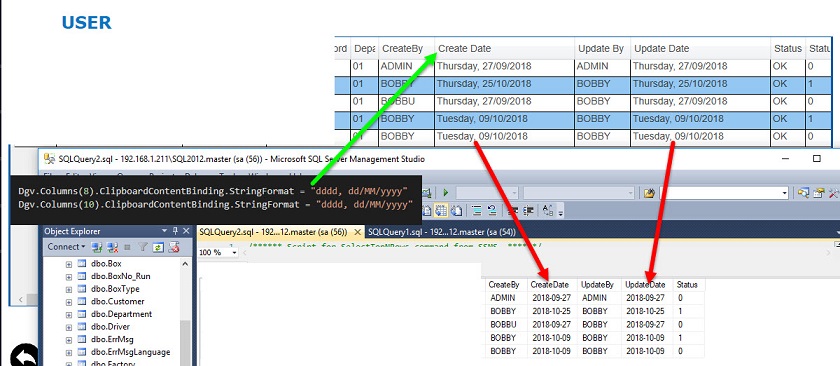Click the Filter funnel icon in Object Explorer
The height and width of the screenshot is (366, 840).
click(x=143, y=247)
